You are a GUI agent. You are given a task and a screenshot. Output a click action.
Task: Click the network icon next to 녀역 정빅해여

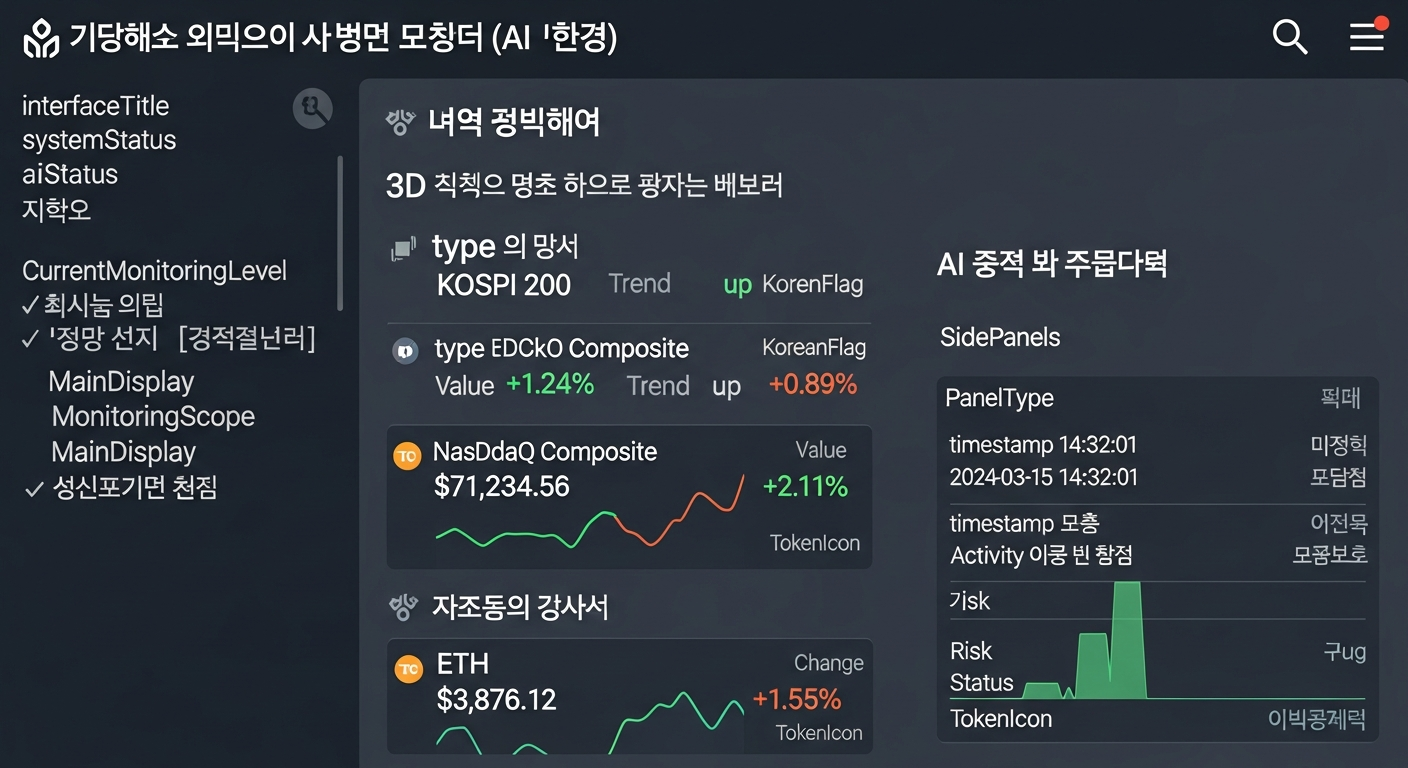pyautogui.click(x=399, y=123)
